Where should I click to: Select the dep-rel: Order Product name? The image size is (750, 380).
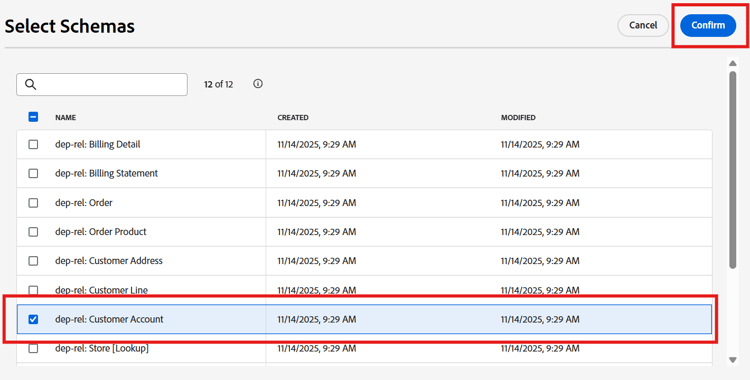(100, 232)
